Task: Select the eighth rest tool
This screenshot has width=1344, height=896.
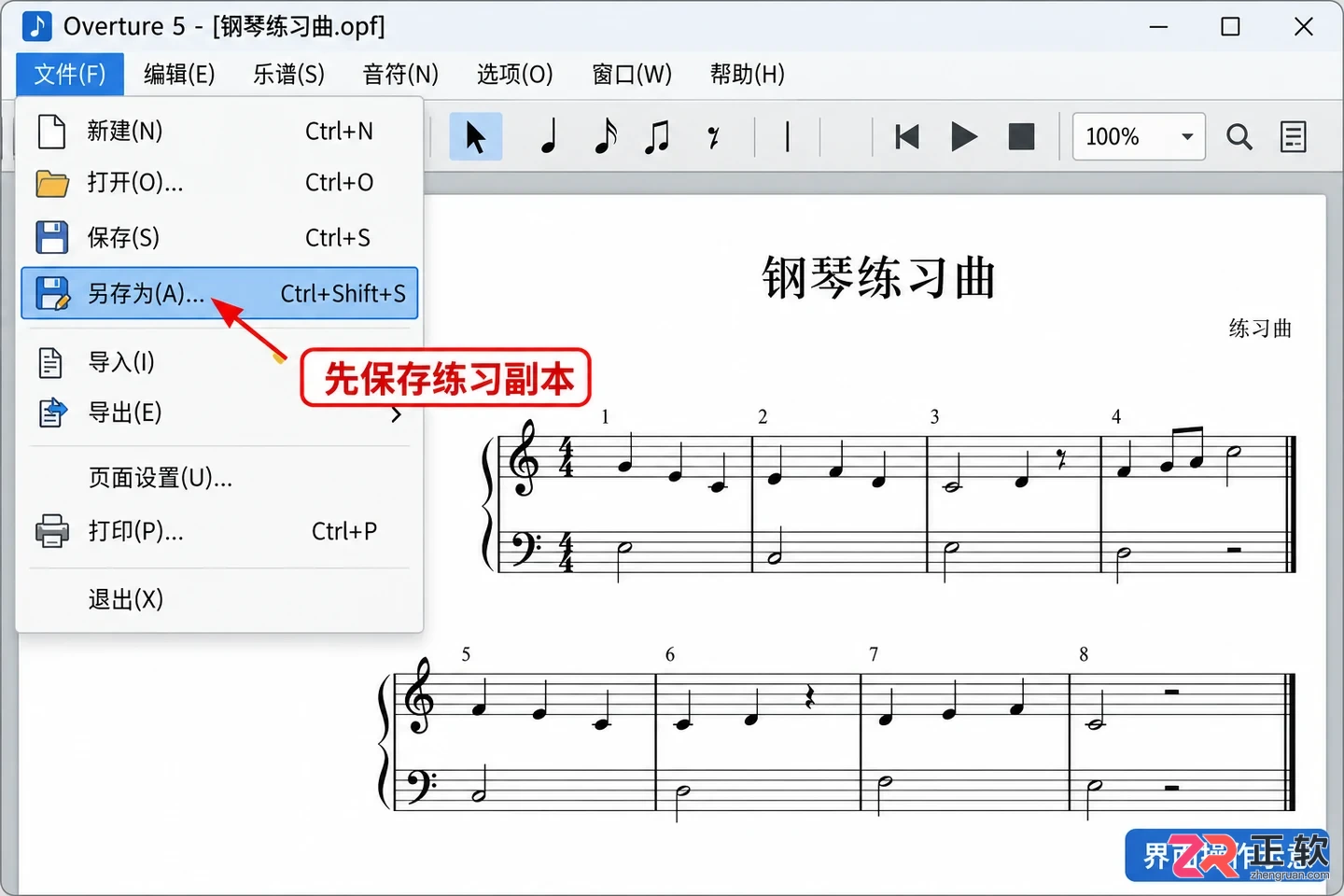Action: pyautogui.click(x=713, y=138)
